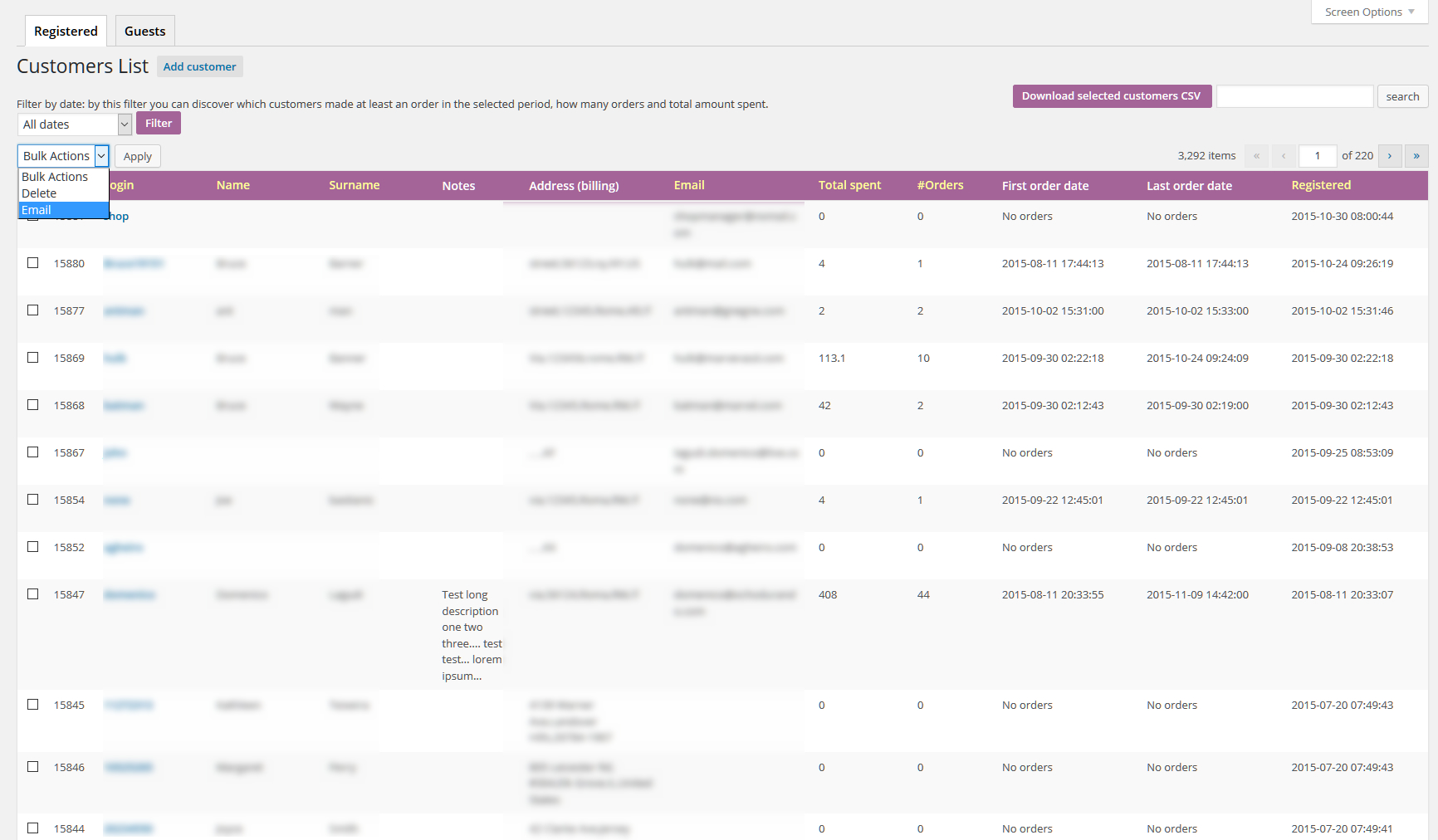Click the disabled first page arrow
The width and height of the screenshot is (1438, 840).
(1256, 156)
